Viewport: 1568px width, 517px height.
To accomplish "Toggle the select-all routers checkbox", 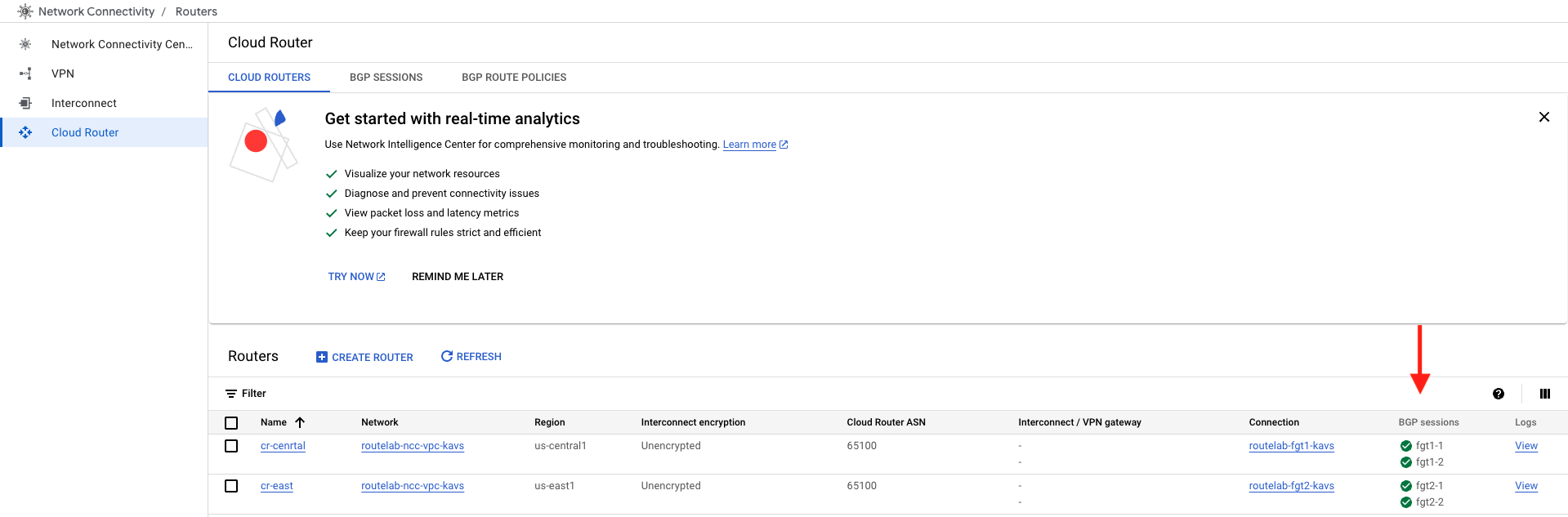I will click(231, 423).
